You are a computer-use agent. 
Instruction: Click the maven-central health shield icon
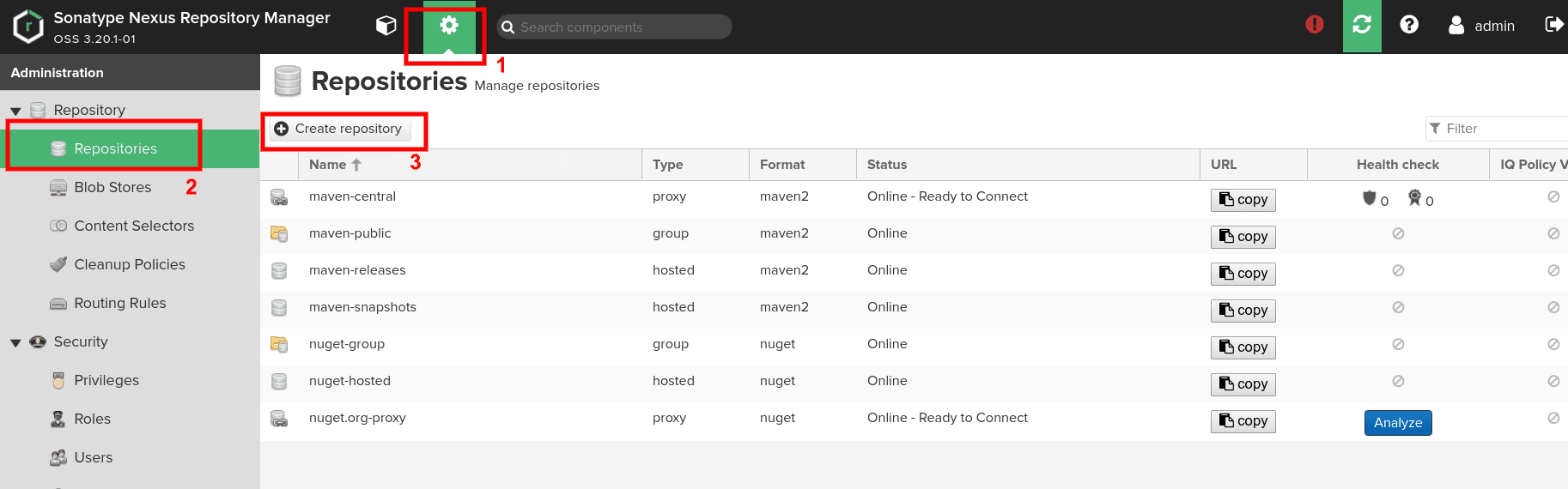point(1370,198)
